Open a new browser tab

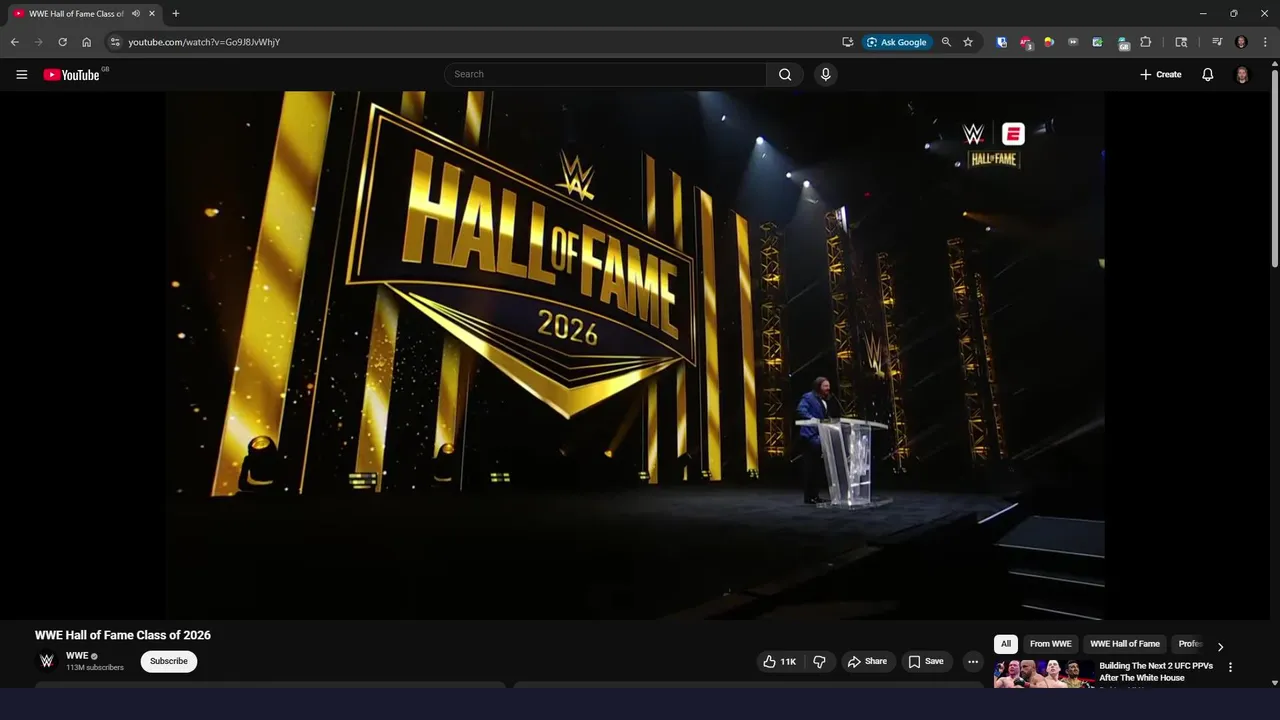pyautogui.click(x=175, y=14)
